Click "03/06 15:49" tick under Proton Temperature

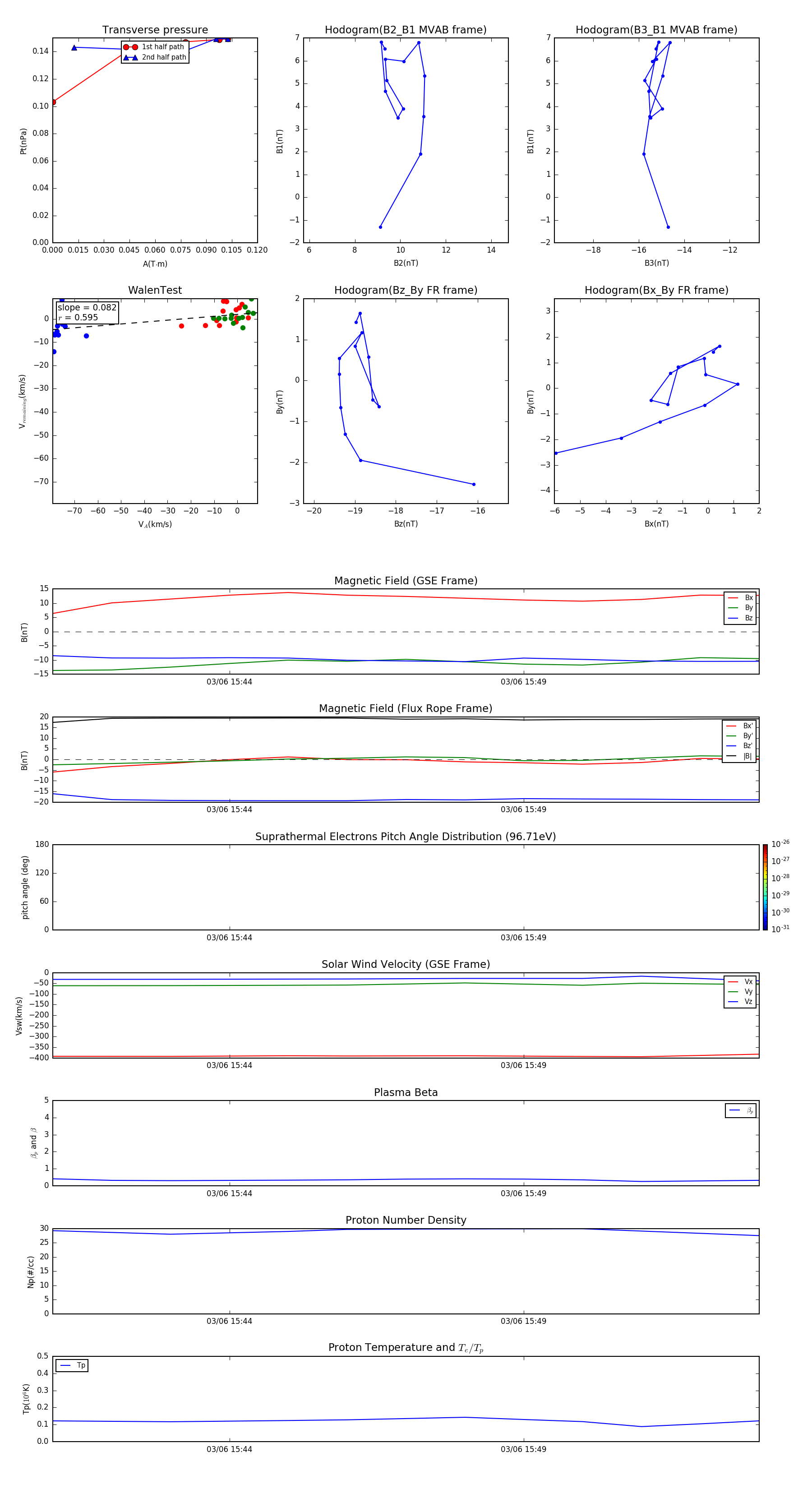524,1449
